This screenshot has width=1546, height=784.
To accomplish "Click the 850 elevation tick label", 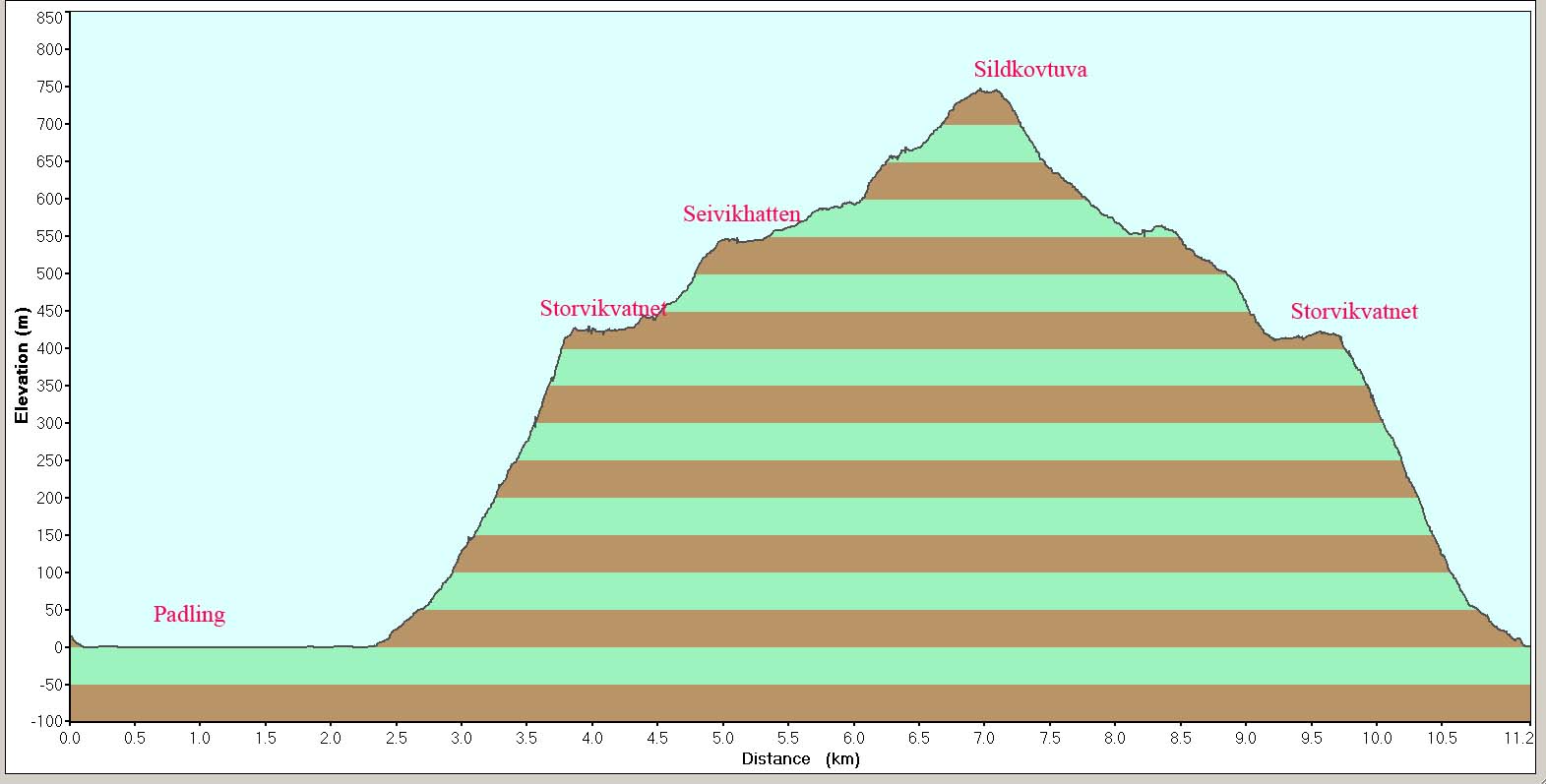I will pos(49,18).
